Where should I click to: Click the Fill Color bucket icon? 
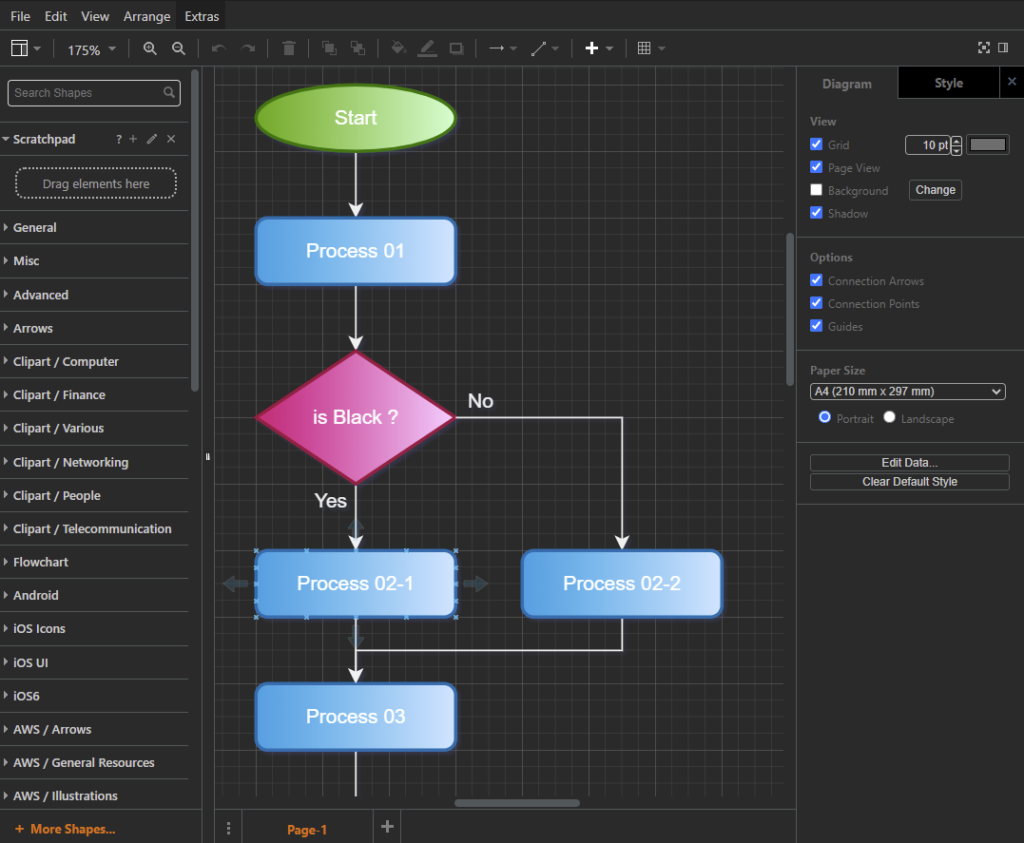coord(398,48)
